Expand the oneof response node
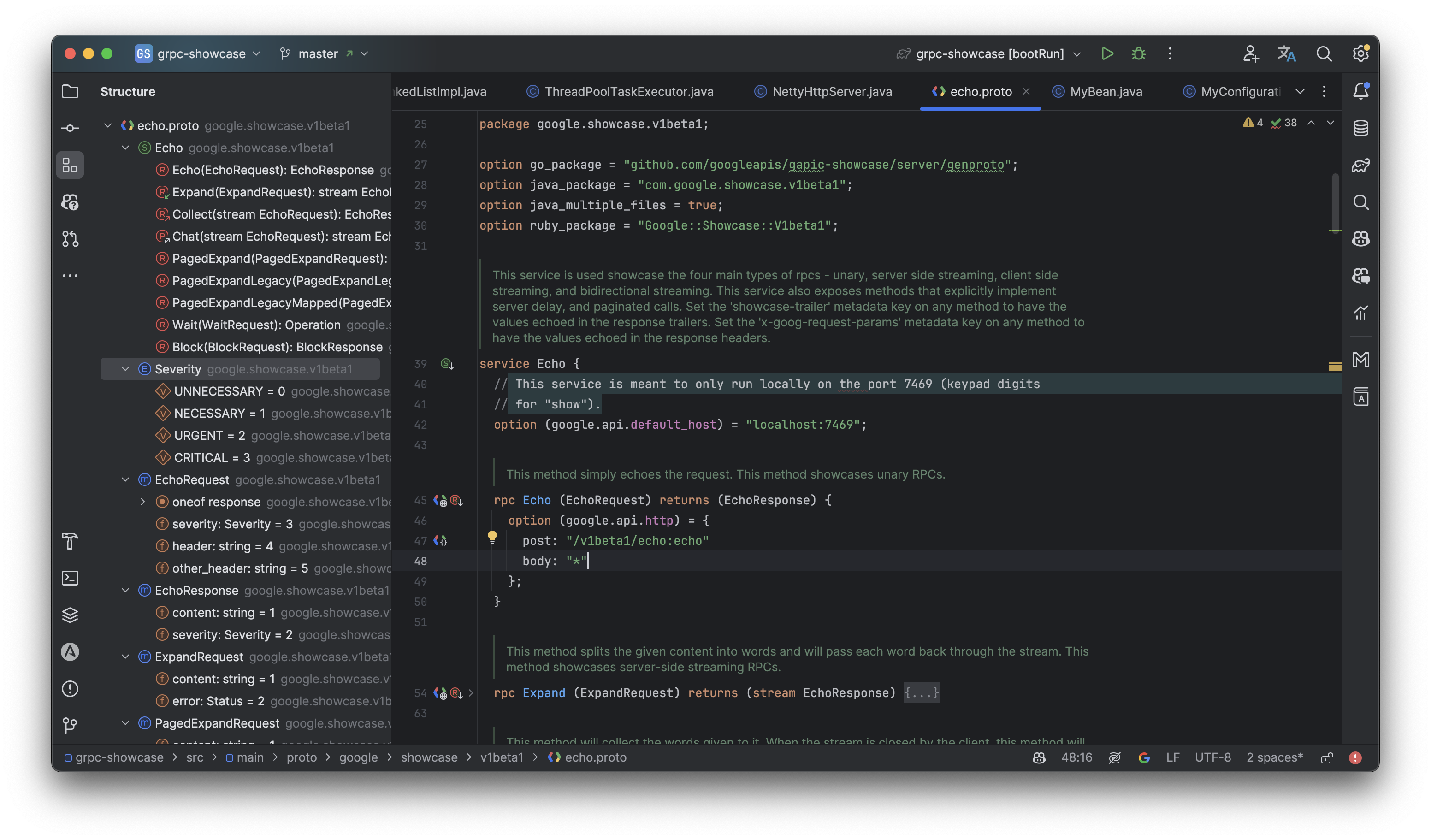 (142, 502)
